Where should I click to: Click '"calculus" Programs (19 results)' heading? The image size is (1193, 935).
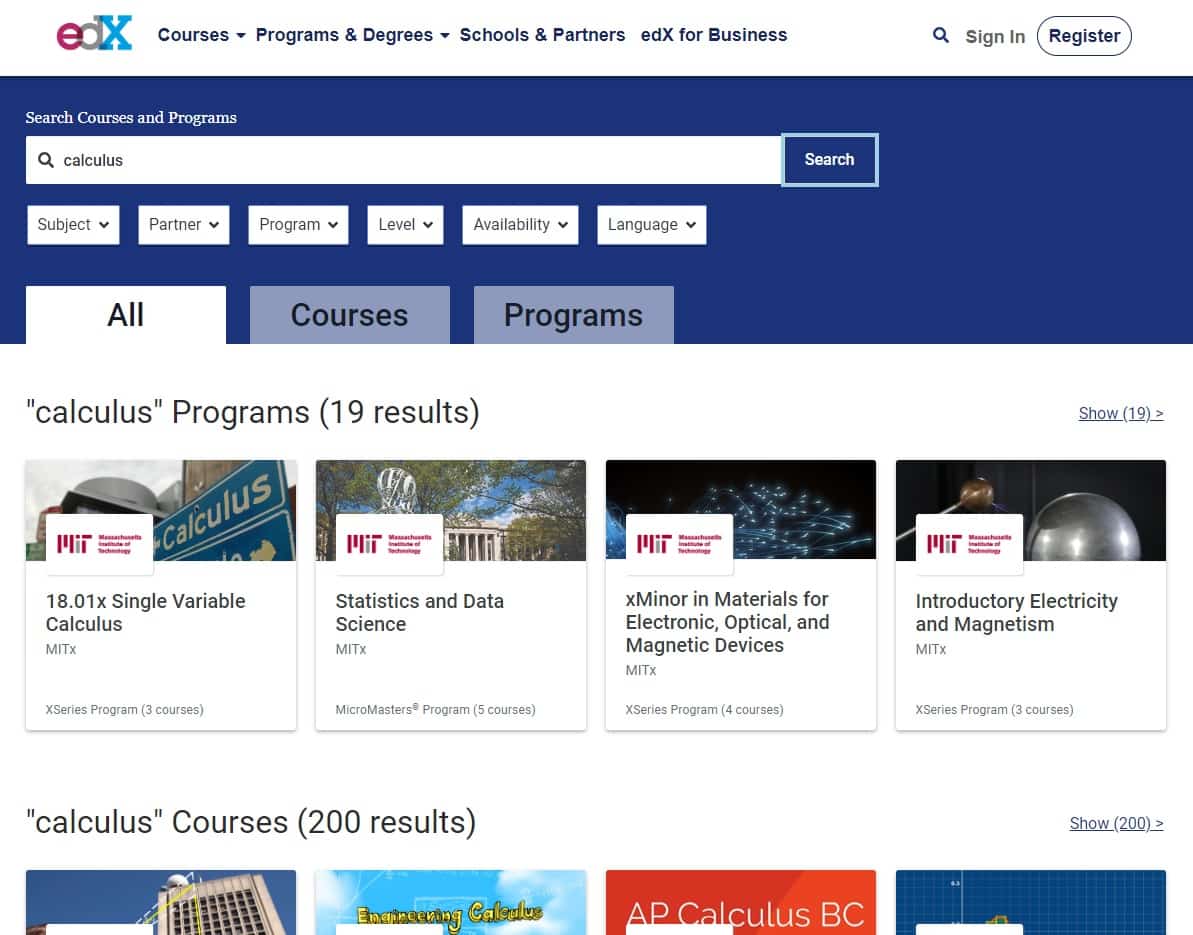[x=253, y=412]
